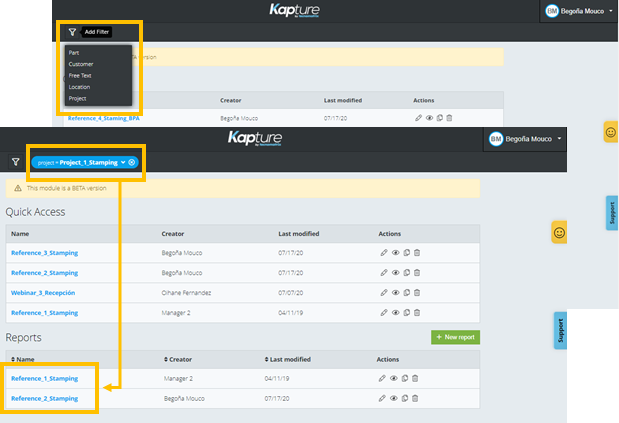Expand the Project_1_Stamping filter chip dropdown

coord(123,162)
